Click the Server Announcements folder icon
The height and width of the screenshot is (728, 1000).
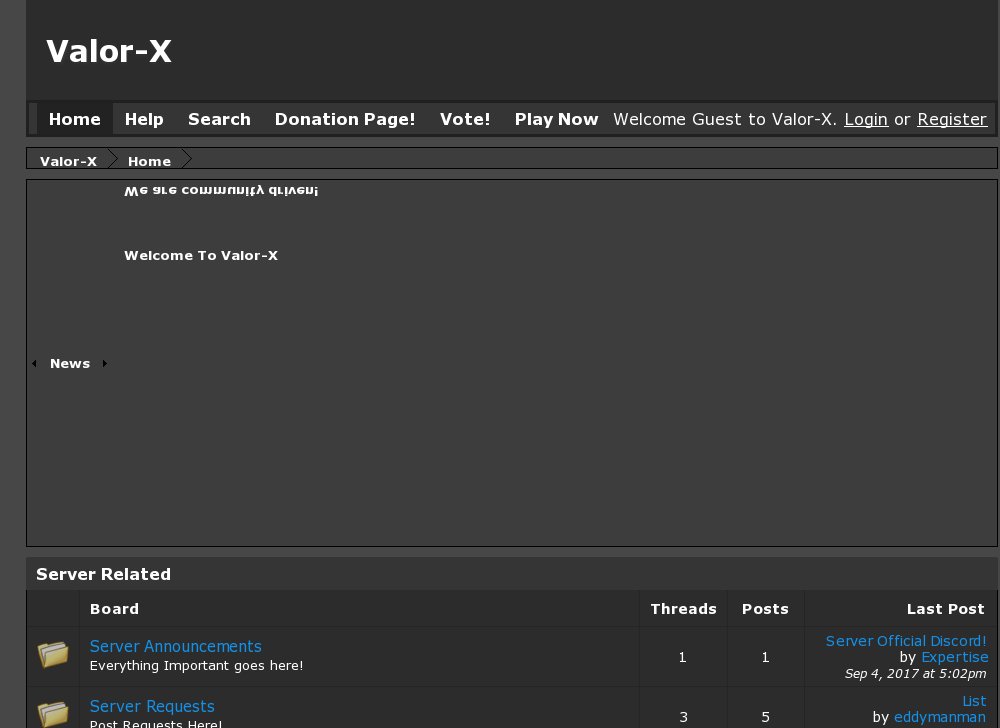point(53,656)
